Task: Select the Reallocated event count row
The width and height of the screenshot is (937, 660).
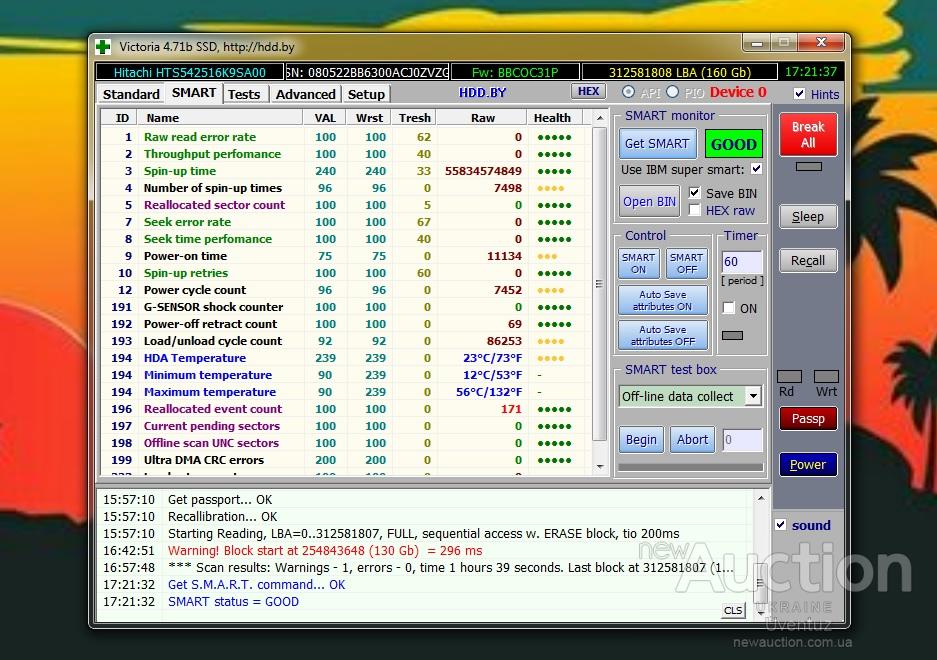Action: coord(346,409)
